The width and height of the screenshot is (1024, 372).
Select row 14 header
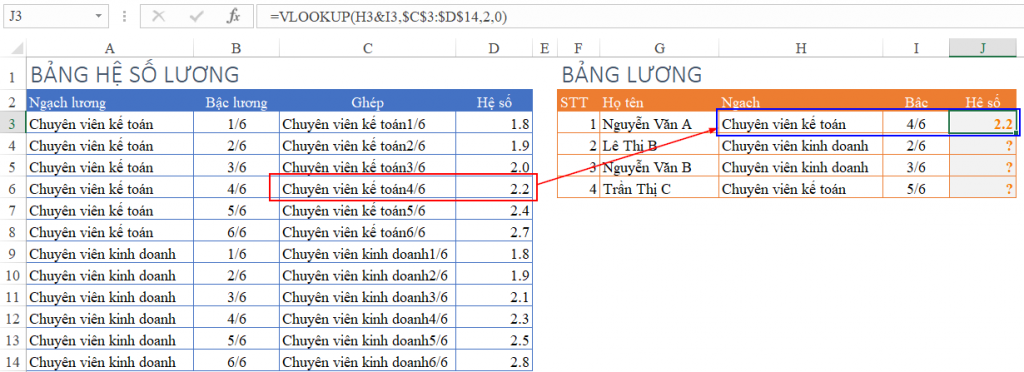tap(12, 361)
